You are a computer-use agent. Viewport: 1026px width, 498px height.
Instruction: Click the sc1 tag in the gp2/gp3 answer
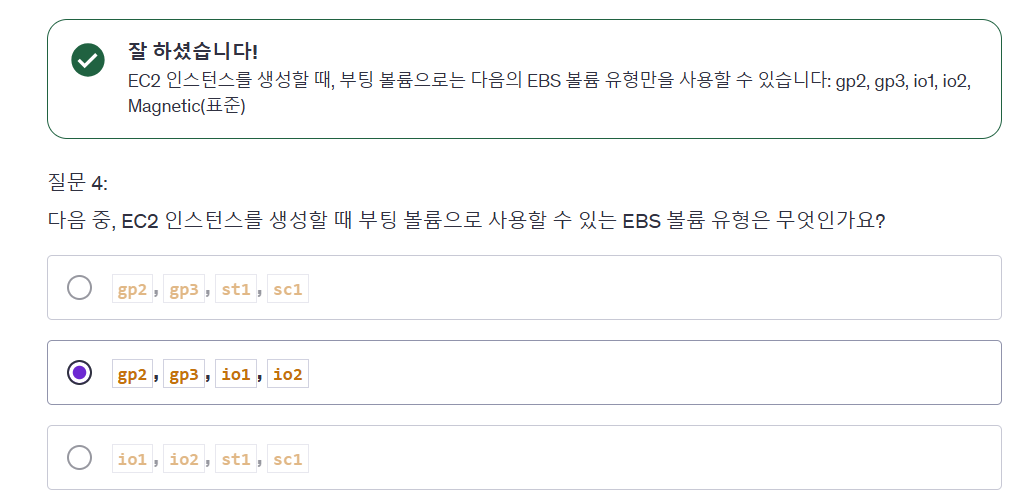[288, 289]
